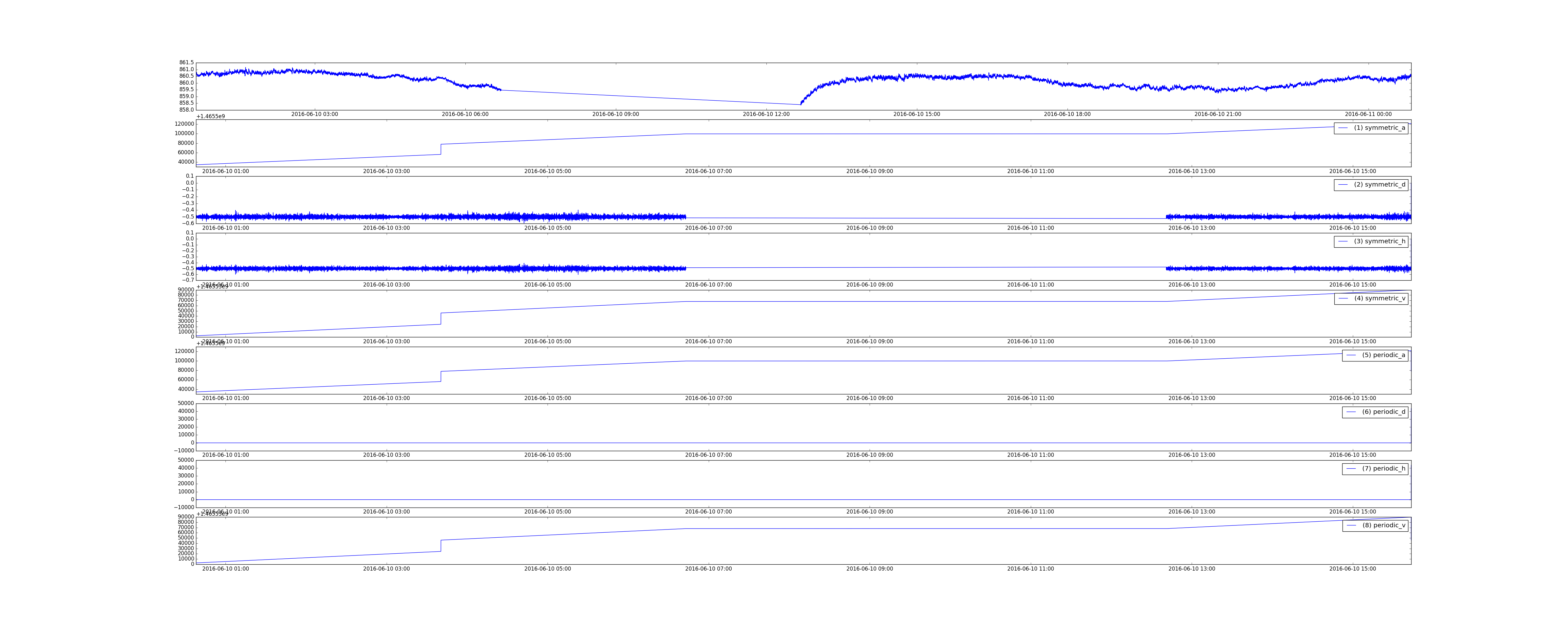Viewport: 1568px width, 627px height.
Task: Click 40000 on the periodic_d y-axis
Action: coord(186,411)
